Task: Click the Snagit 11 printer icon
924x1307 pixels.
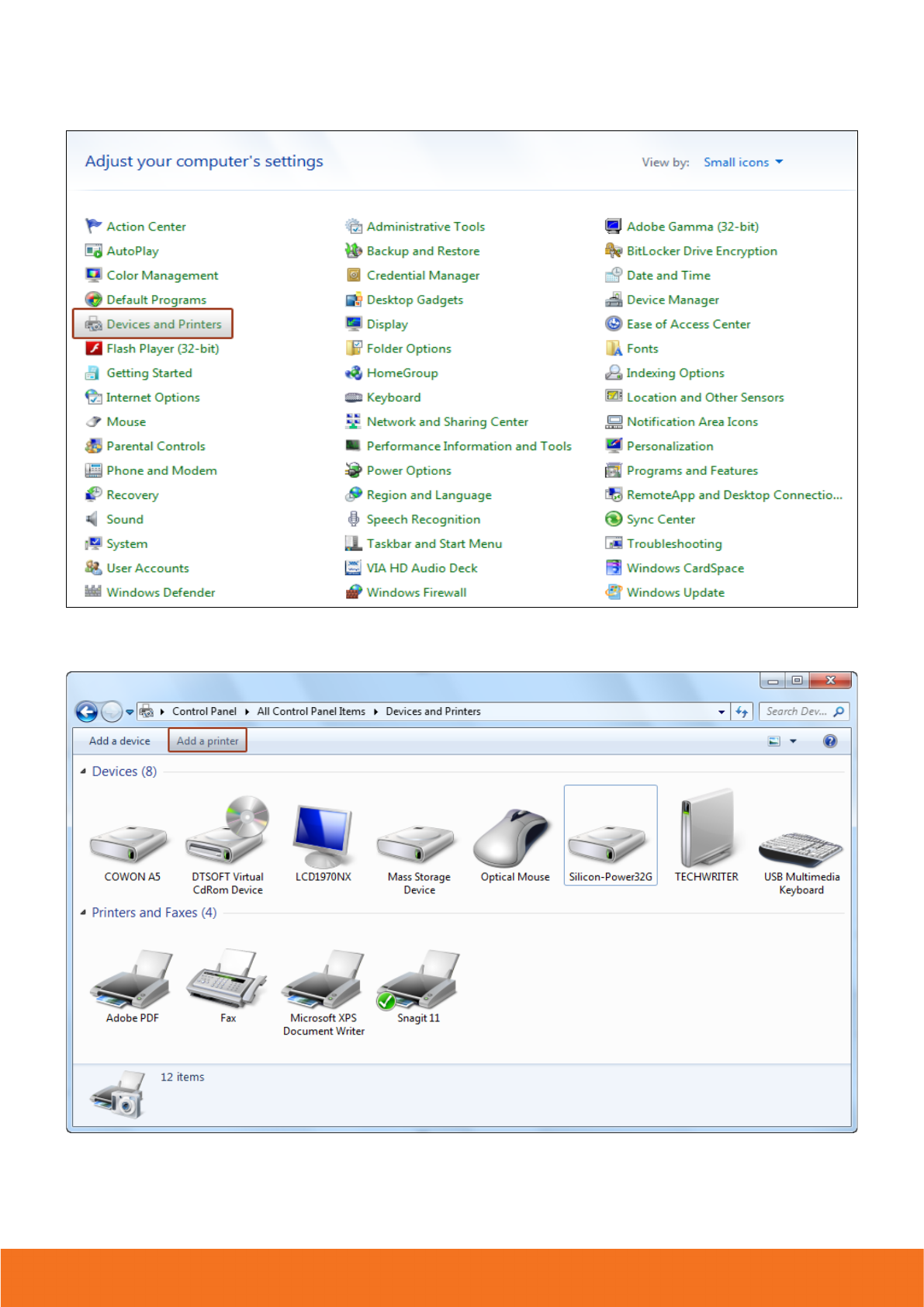Action: (x=418, y=981)
